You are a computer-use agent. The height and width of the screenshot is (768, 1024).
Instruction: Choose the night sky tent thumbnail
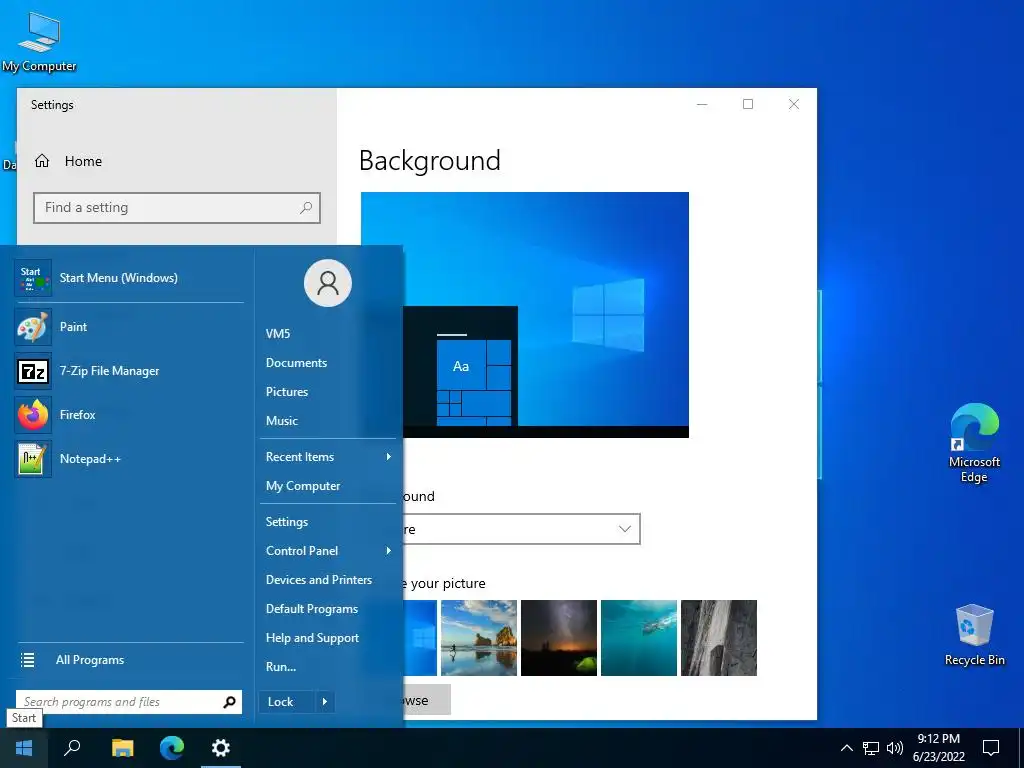(x=559, y=638)
